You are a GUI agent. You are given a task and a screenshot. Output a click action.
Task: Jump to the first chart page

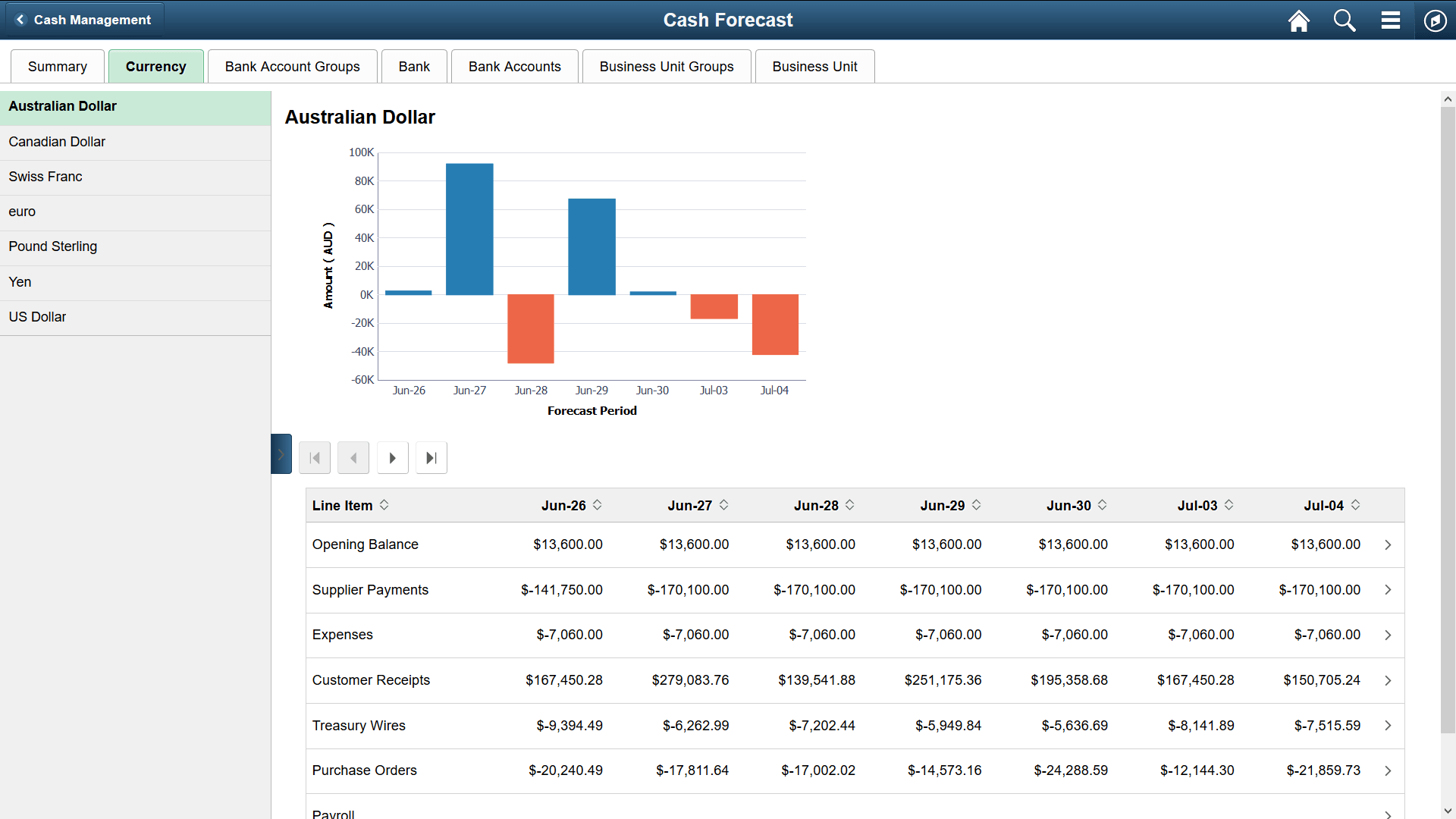[x=314, y=457]
